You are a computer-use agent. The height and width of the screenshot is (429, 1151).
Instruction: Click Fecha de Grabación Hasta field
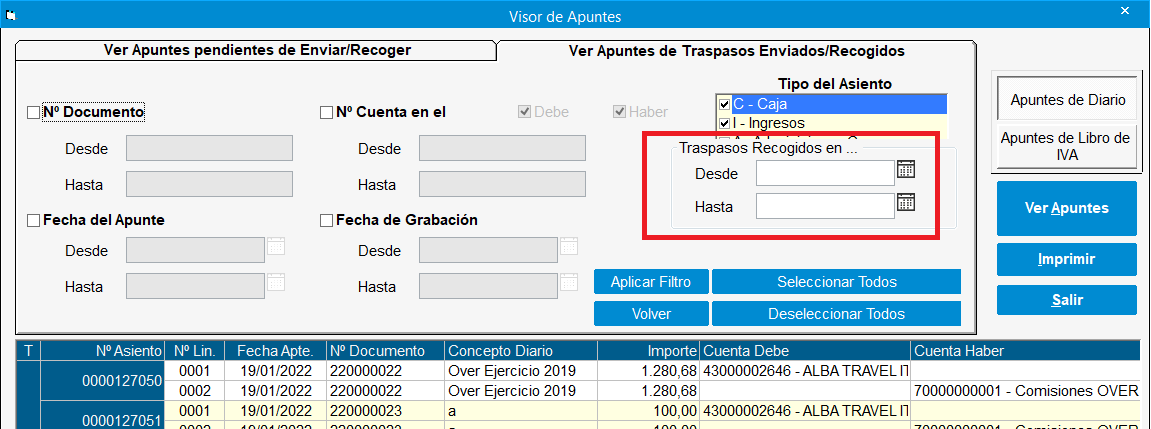488,286
